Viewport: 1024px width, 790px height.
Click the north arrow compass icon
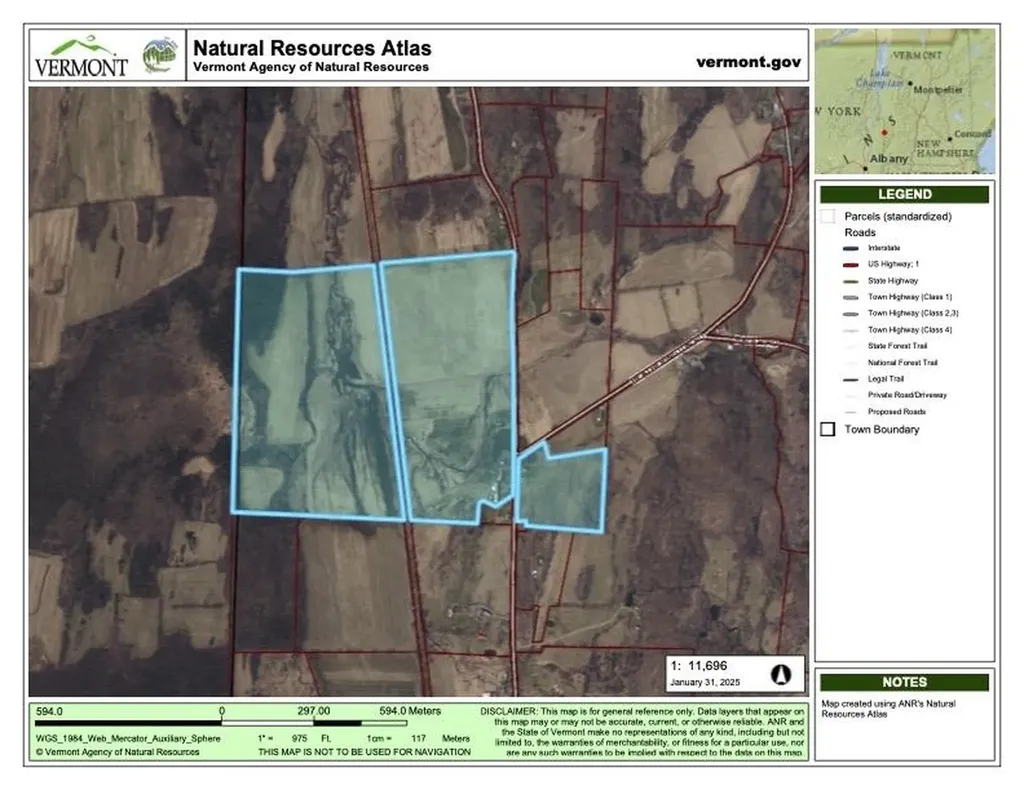[781, 674]
